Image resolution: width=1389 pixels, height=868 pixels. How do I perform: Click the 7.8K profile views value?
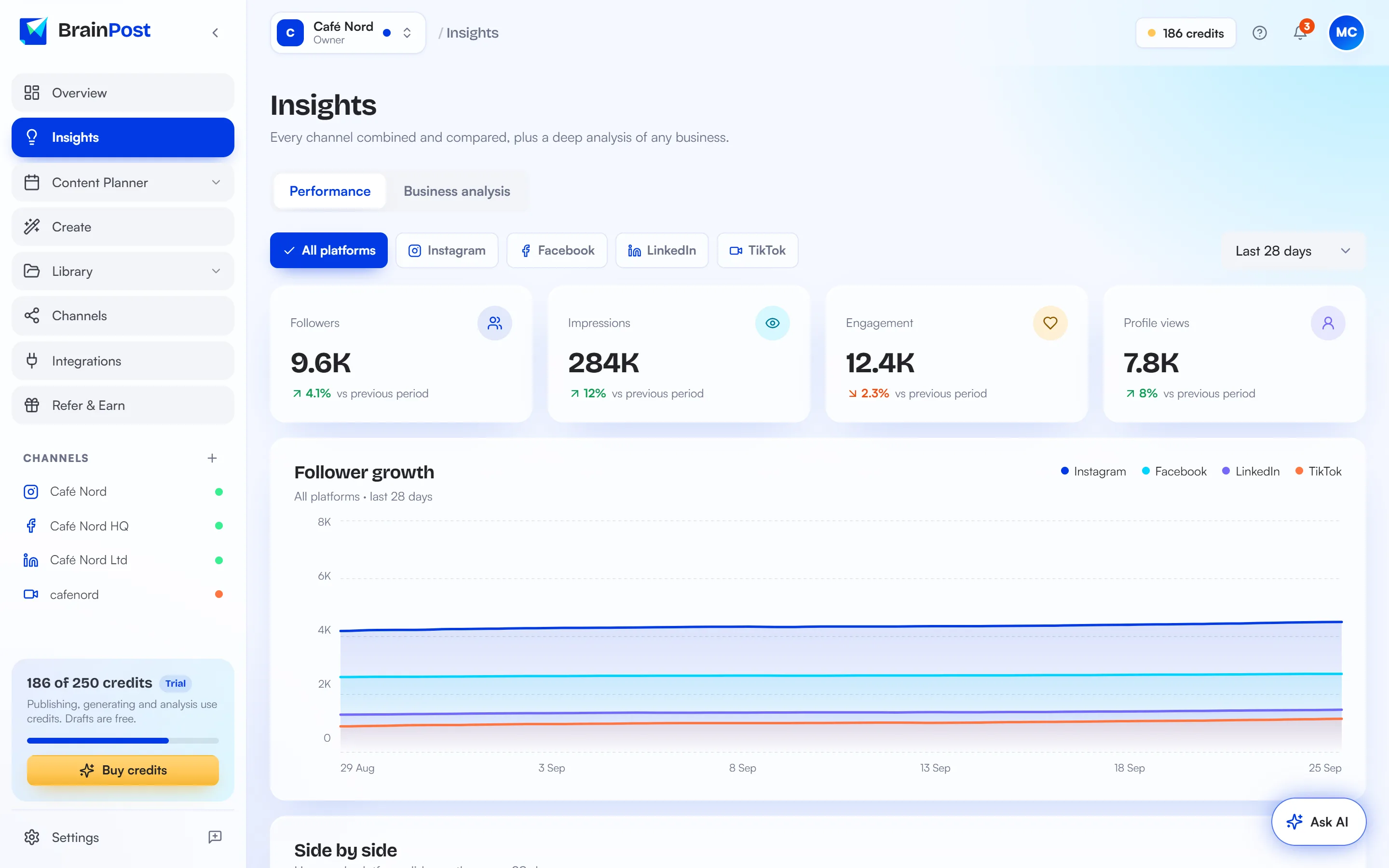(x=1151, y=363)
